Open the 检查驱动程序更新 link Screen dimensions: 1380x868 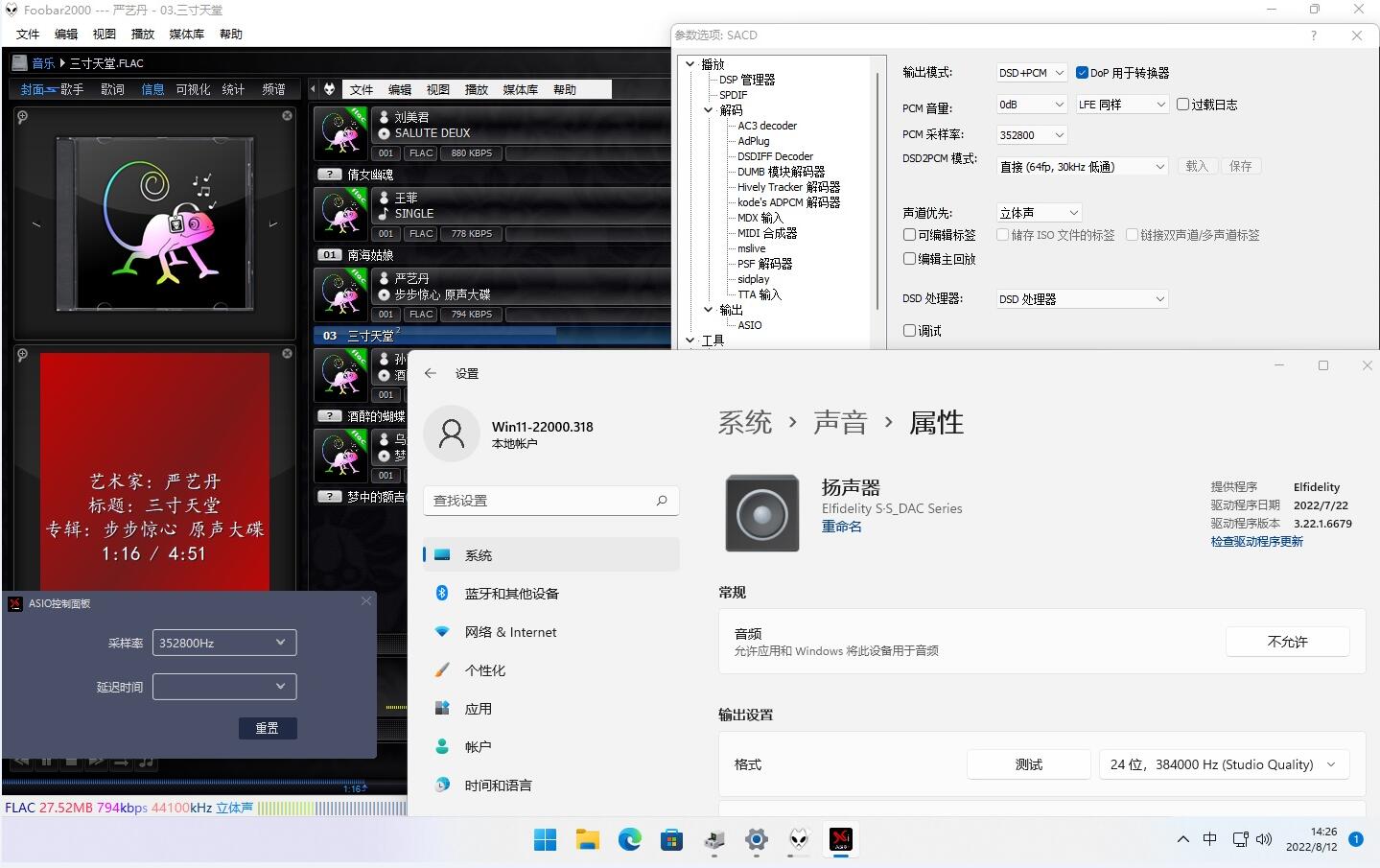pyautogui.click(x=1256, y=541)
